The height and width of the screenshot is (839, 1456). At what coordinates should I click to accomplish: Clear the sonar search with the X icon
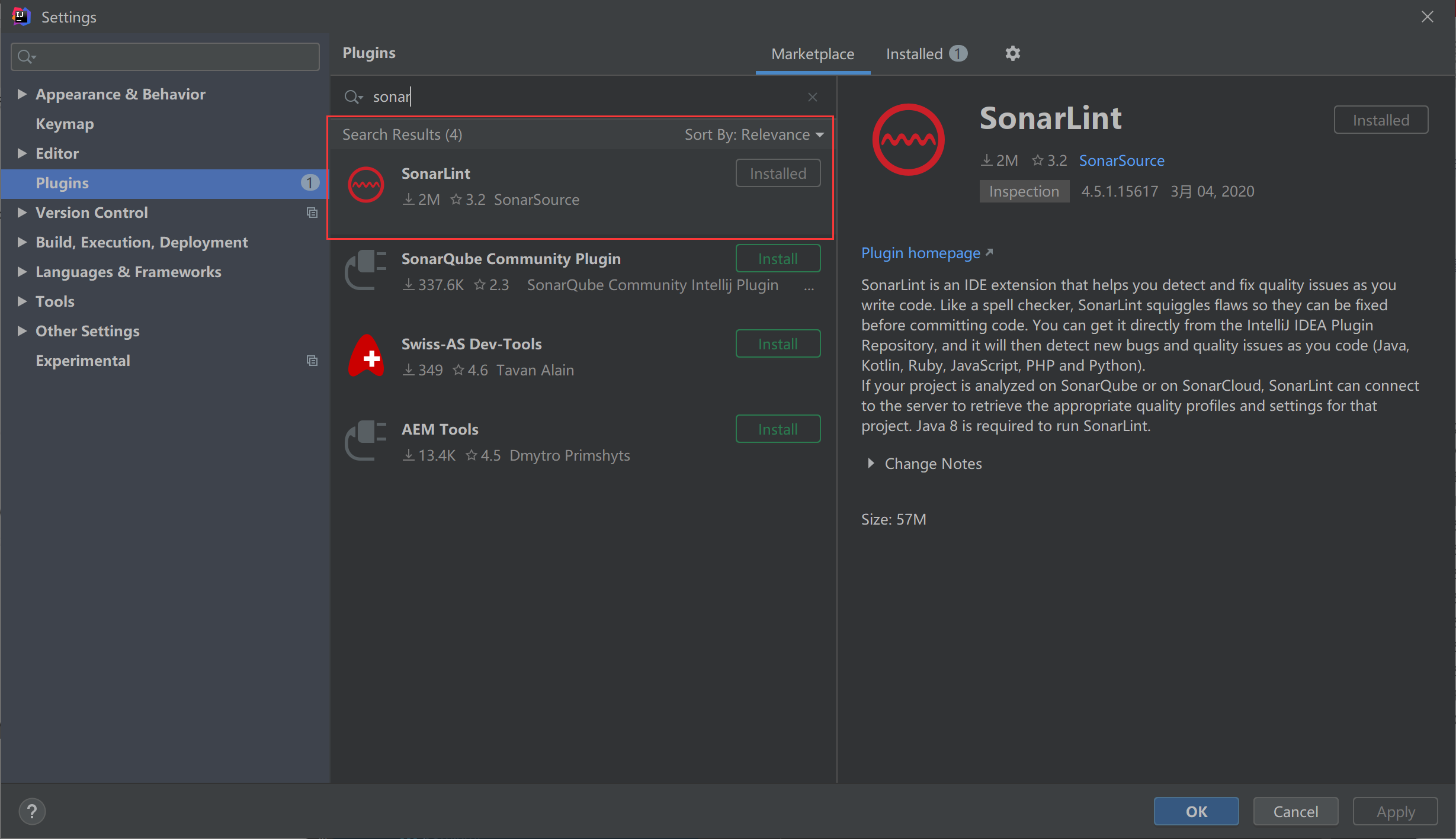point(812,97)
